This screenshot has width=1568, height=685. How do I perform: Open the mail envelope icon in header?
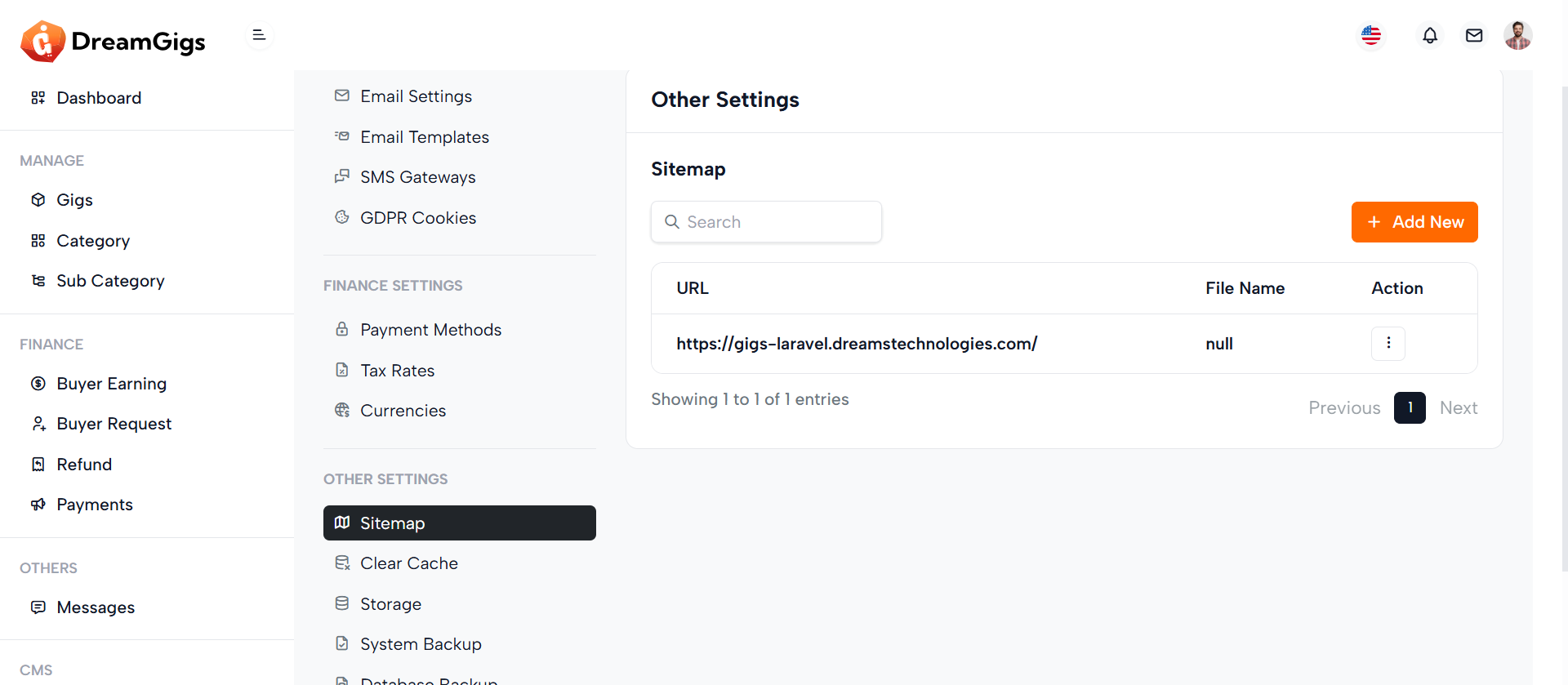pos(1474,35)
